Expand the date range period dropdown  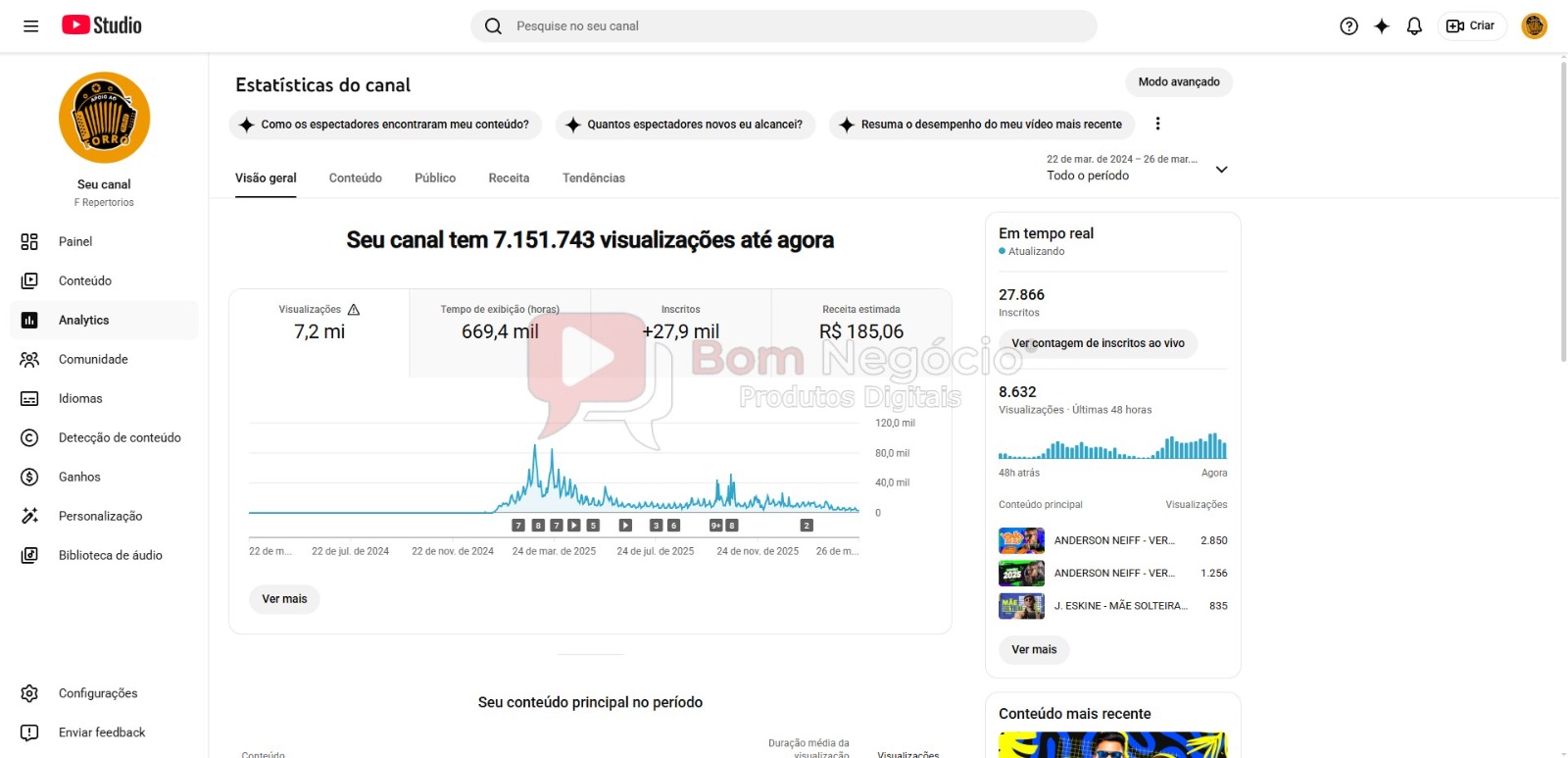coord(1221,170)
